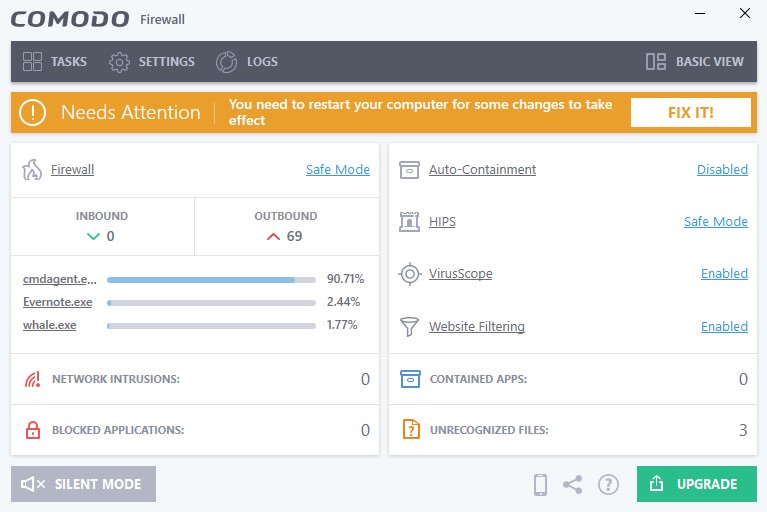The width and height of the screenshot is (767, 512).
Task: Change Auto-Containment Disabled status
Action: tap(722, 170)
